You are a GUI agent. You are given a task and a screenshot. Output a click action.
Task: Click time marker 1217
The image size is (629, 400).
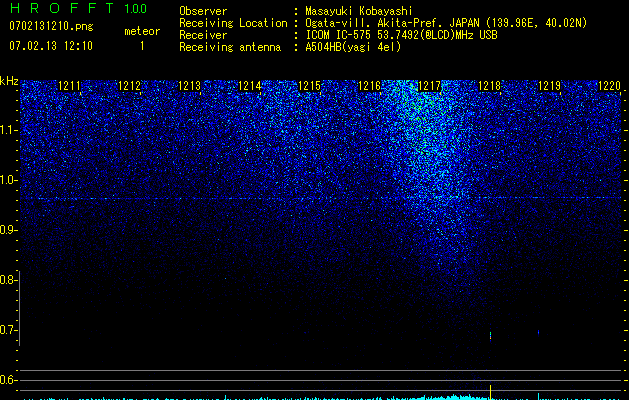pyautogui.click(x=430, y=85)
